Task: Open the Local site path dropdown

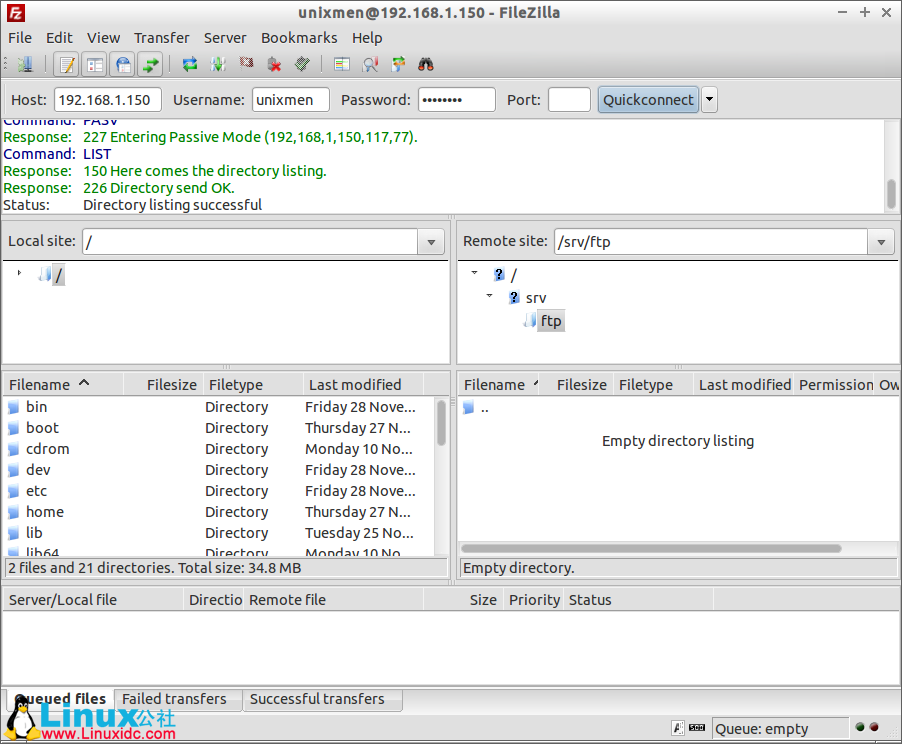Action: (431, 241)
